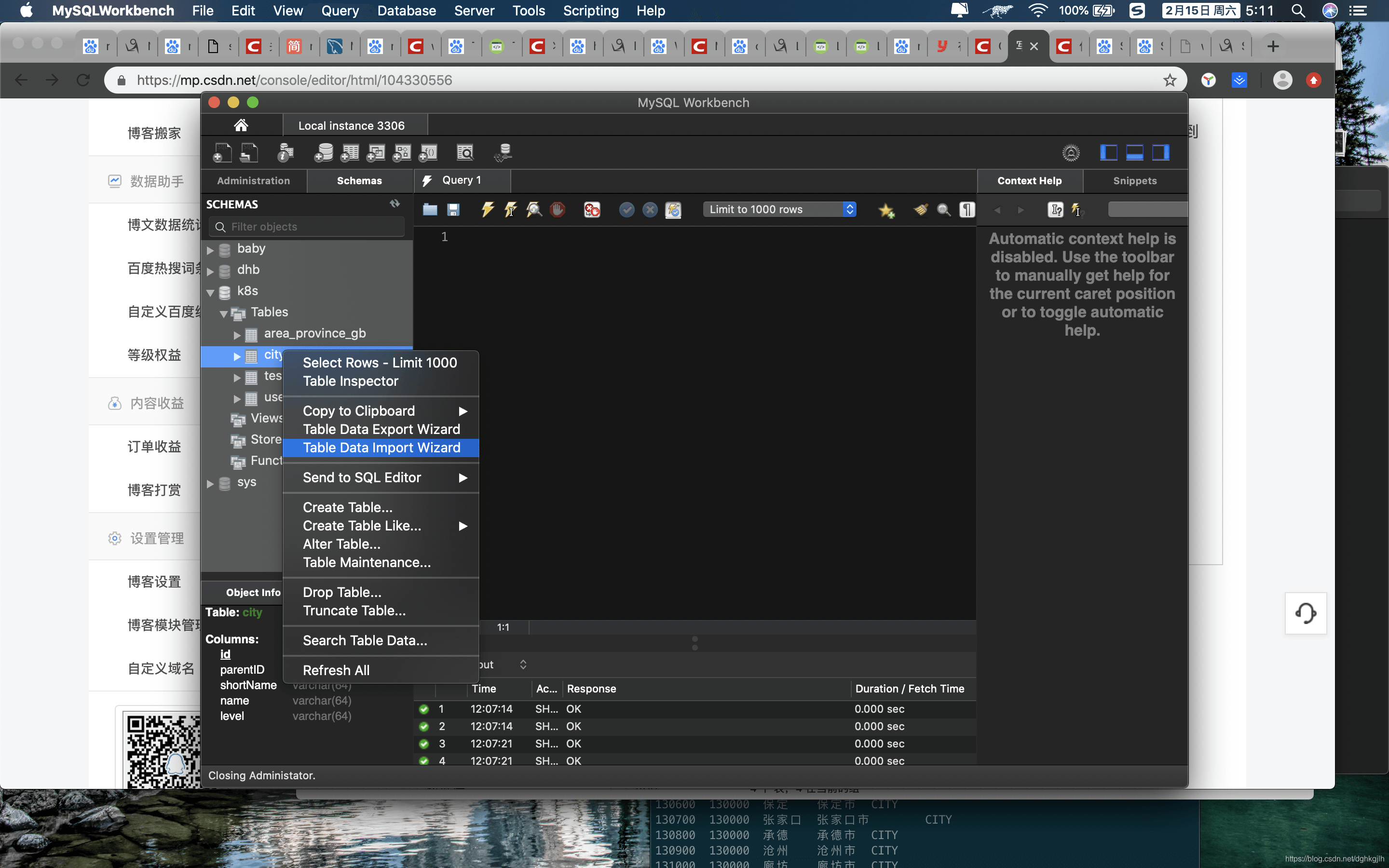Click the Explain query magnifier icon
1389x868 pixels.
point(534,210)
